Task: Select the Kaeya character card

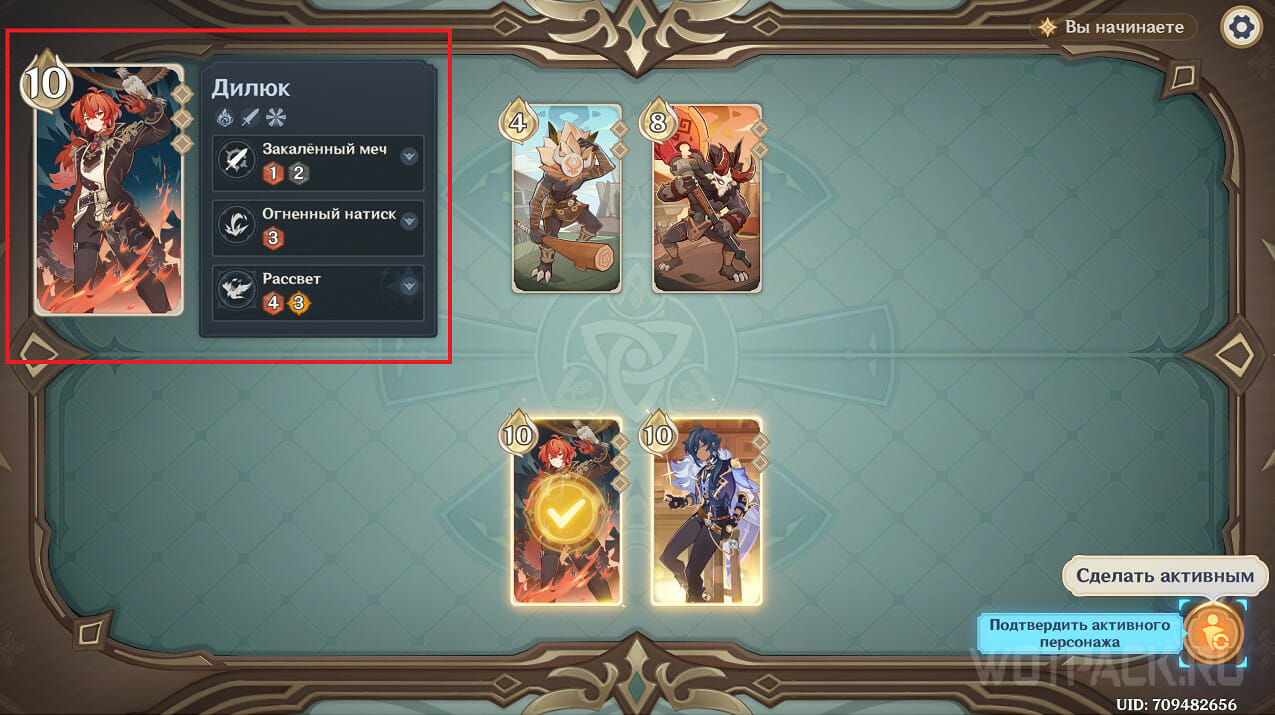Action: coord(706,511)
